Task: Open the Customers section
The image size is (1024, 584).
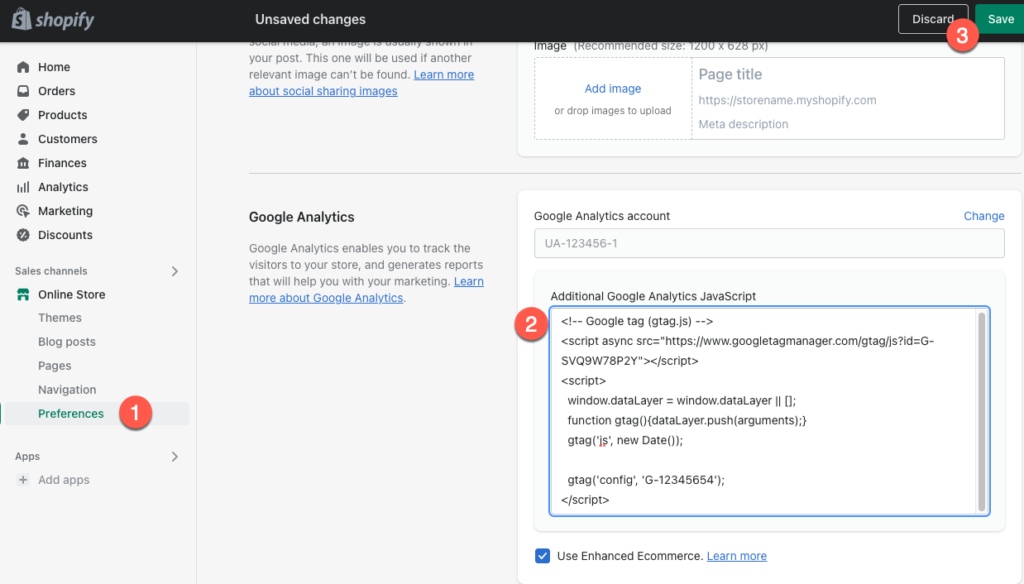Action: click(67, 138)
